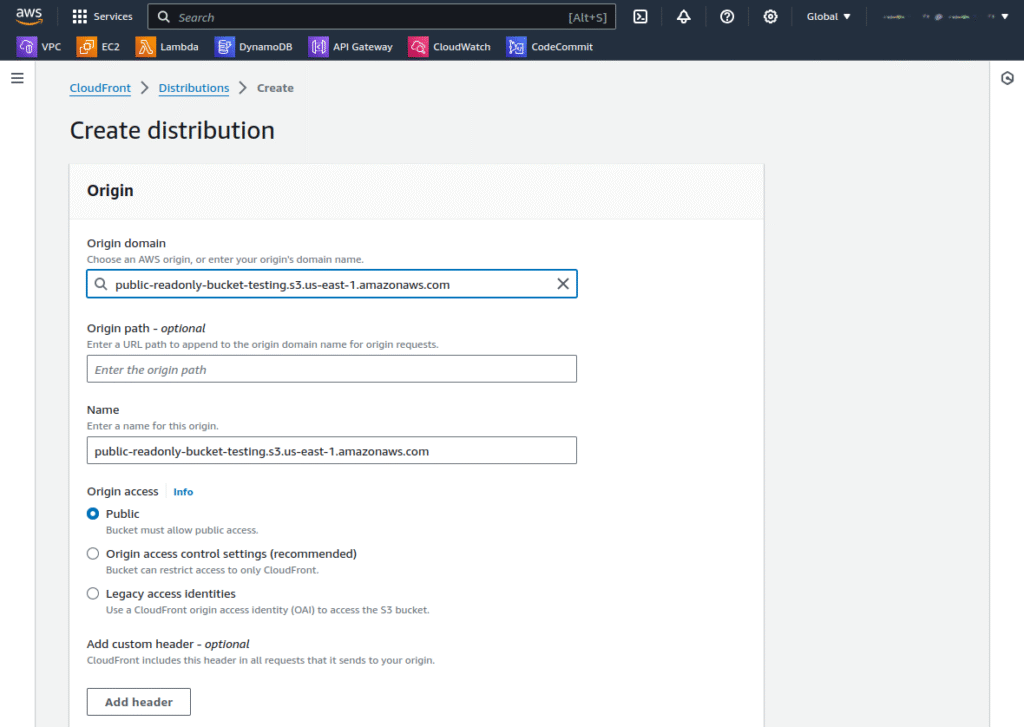The height and width of the screenshot is (727, 1024).
Task: Open the Services grid menu
Action: [x=80, y=16]
